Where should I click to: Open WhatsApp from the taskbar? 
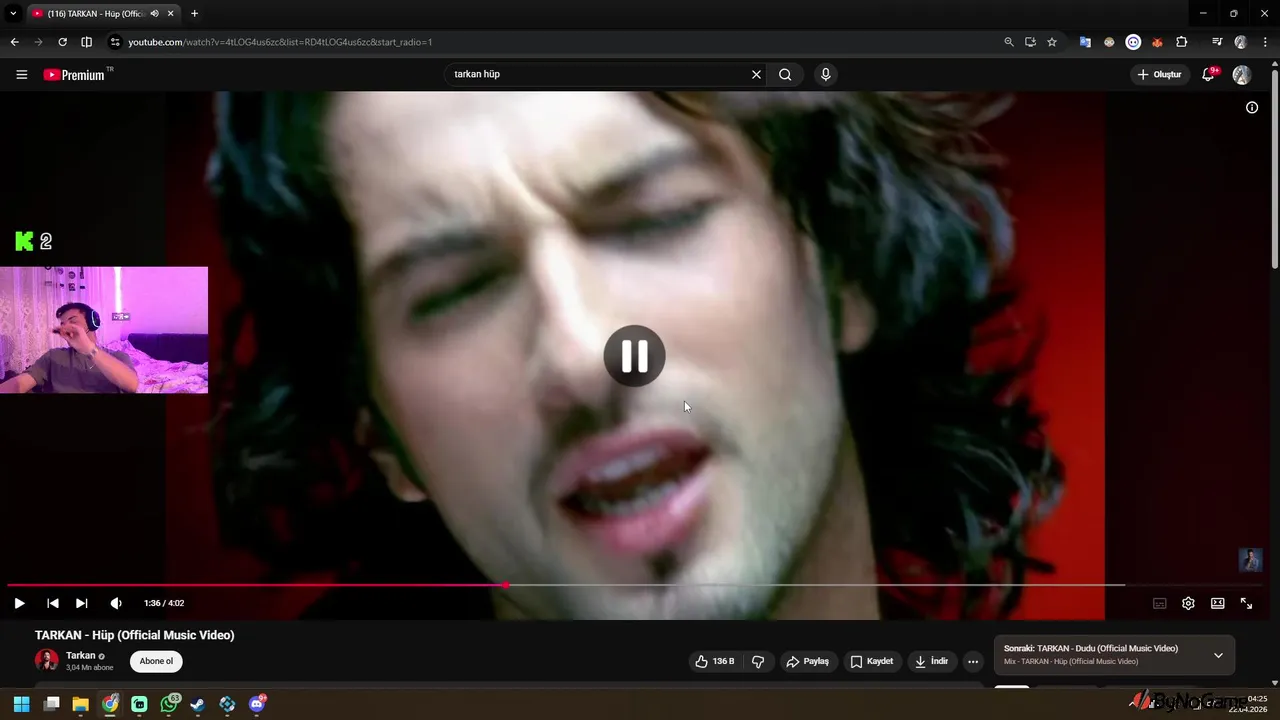coord(170,704)
